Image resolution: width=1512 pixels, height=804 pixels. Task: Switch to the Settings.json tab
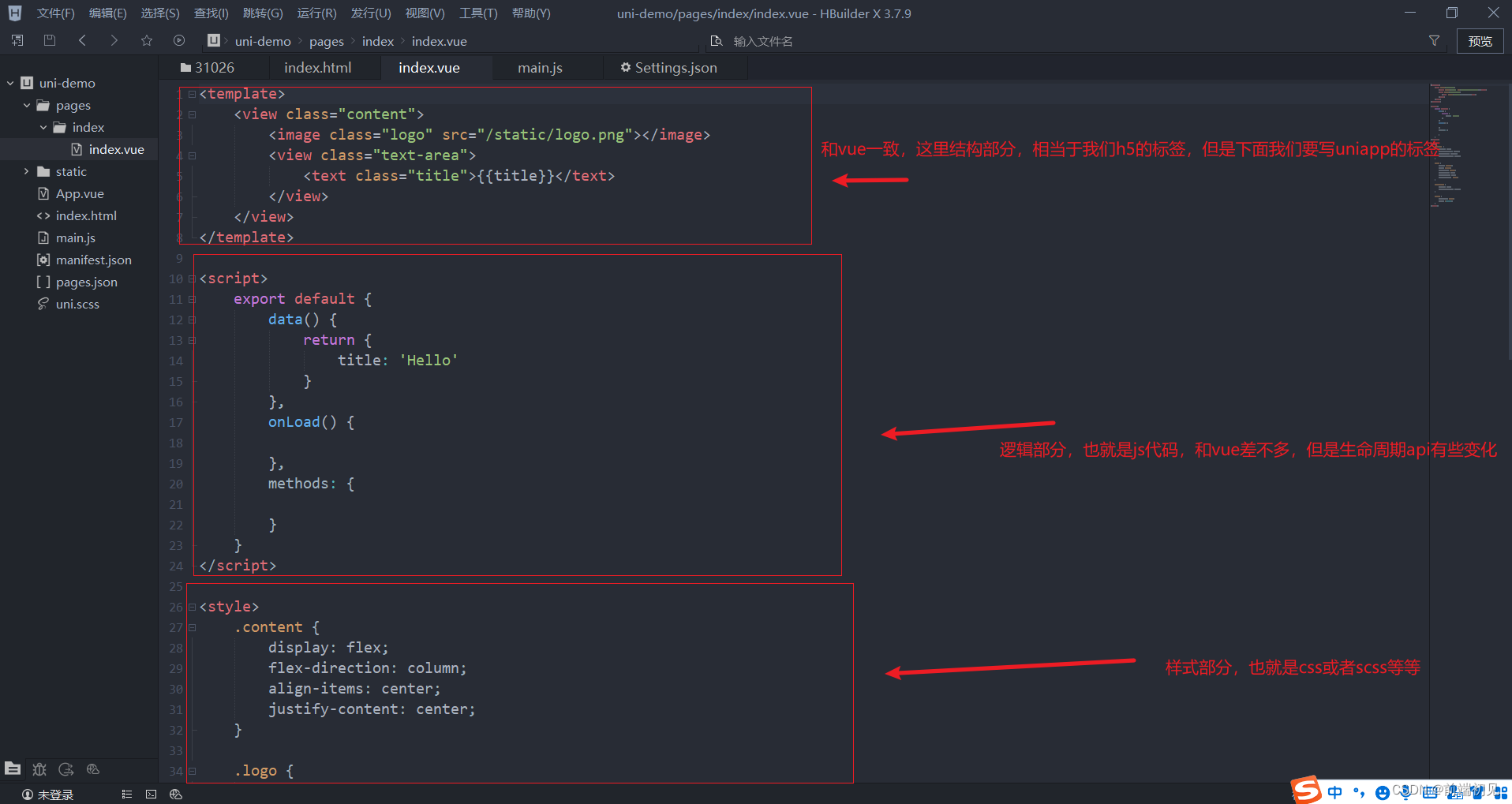pos(668,68)
